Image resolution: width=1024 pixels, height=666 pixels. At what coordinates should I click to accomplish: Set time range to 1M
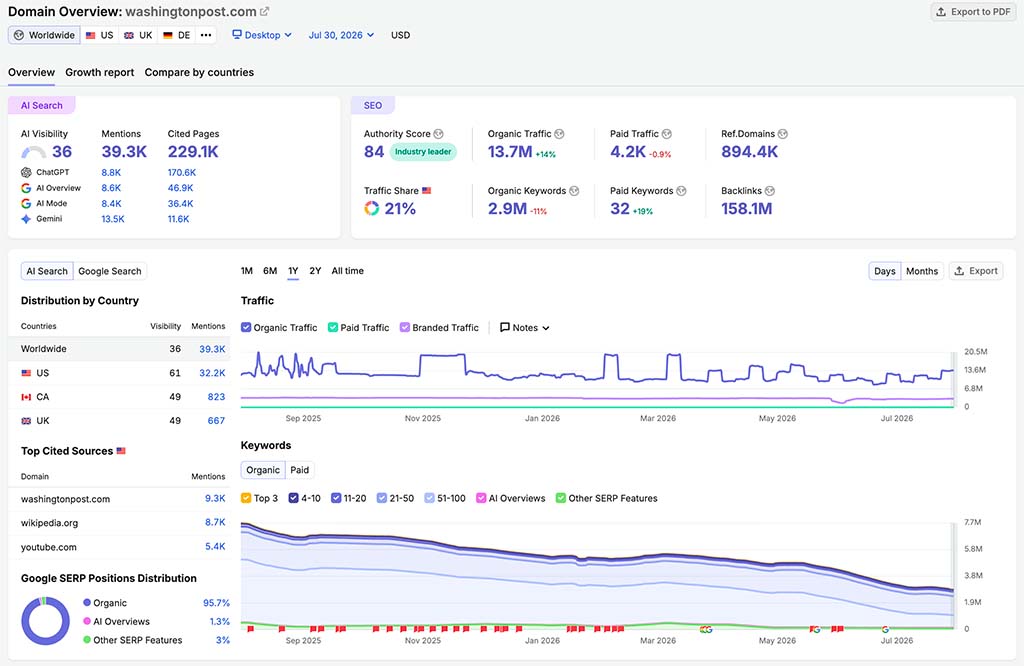[247, 271]
